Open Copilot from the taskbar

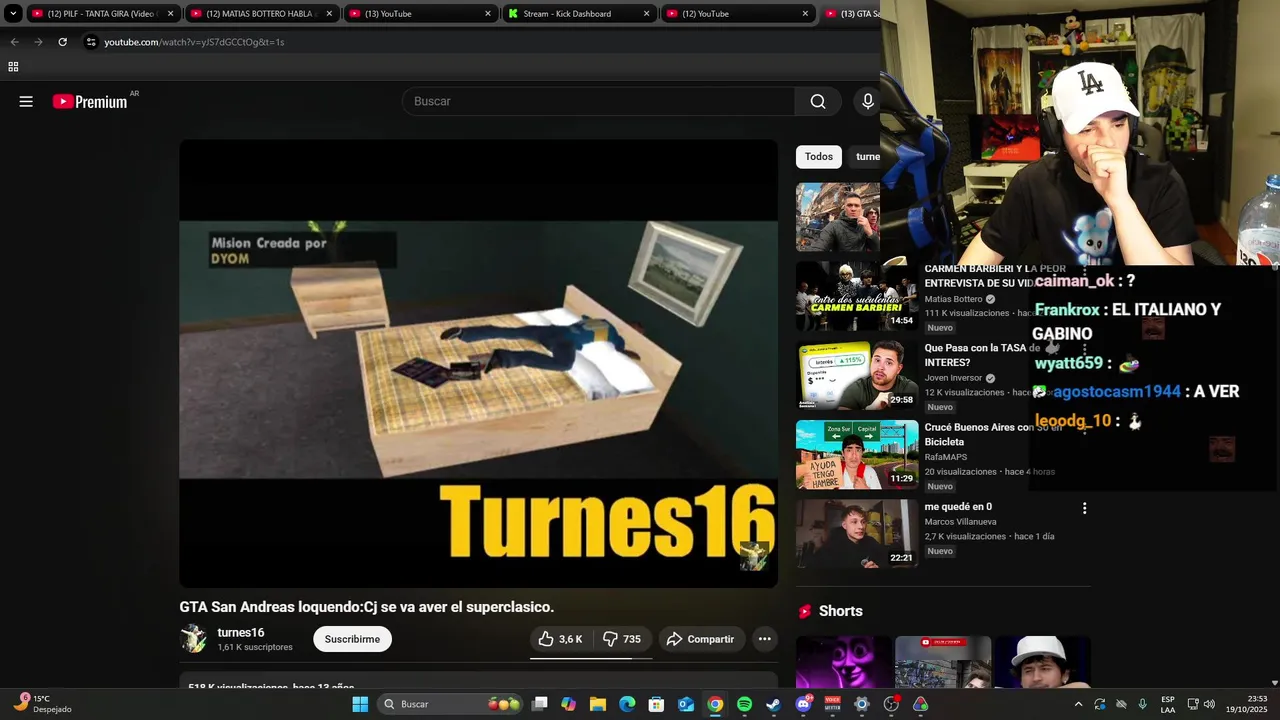(x=568, y=704)
